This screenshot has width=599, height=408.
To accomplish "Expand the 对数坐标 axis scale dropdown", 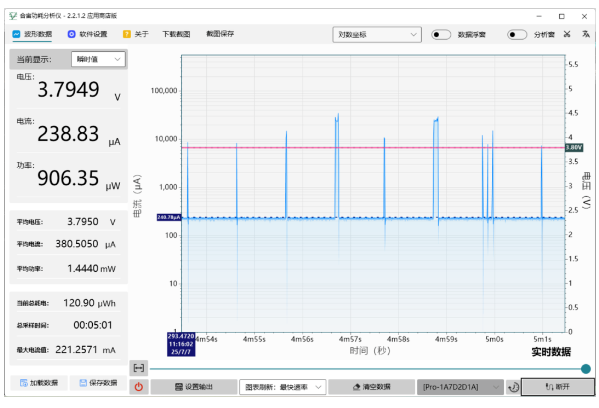I will coord(377,35).
